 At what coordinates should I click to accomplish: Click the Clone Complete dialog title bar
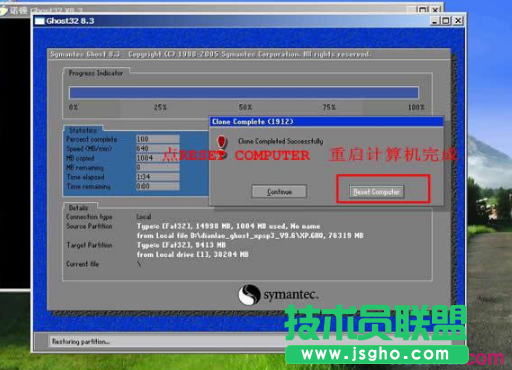pos(327,122)
